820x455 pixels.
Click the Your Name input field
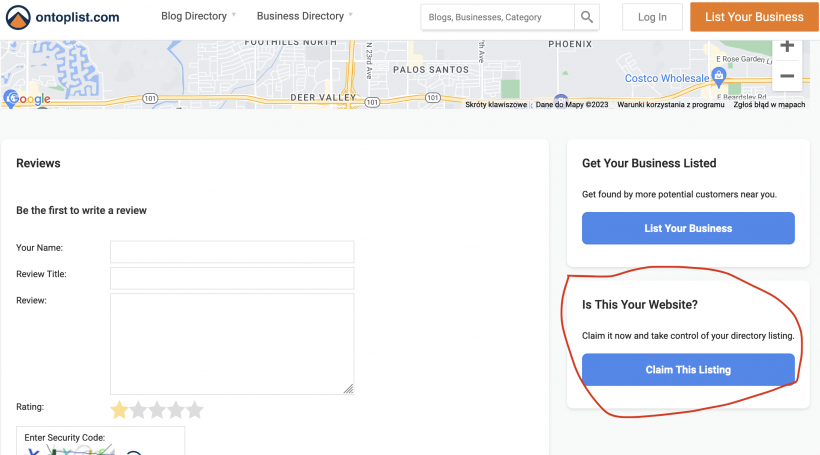click(232, 252)
